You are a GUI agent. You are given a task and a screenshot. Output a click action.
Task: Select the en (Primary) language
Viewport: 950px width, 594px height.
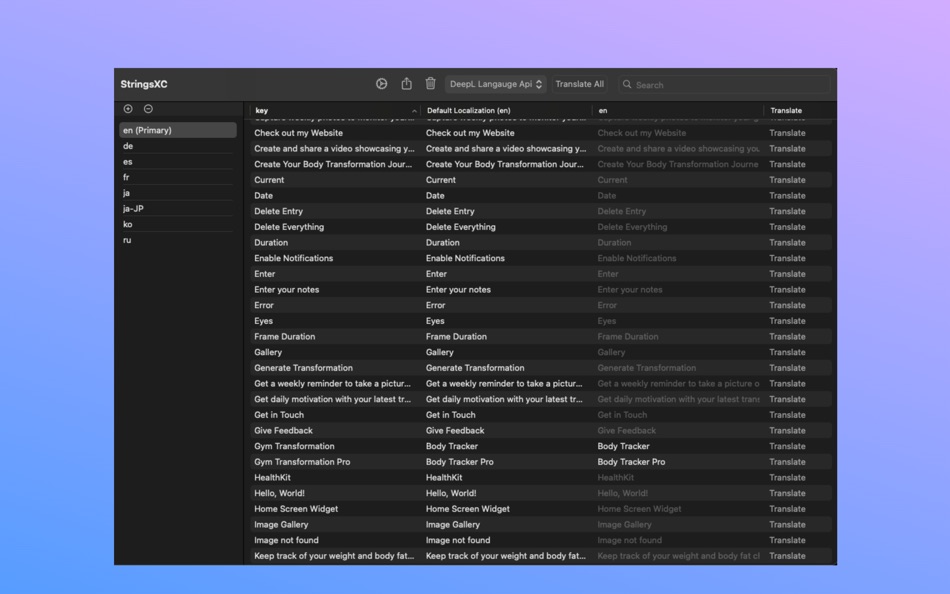click(178, 130)
